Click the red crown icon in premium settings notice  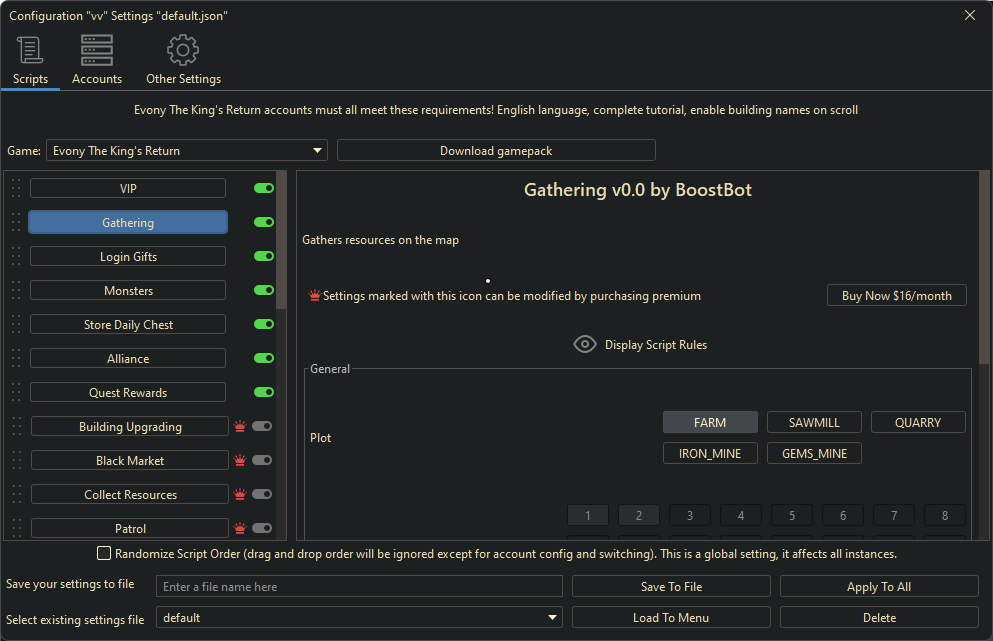point(314,295)
